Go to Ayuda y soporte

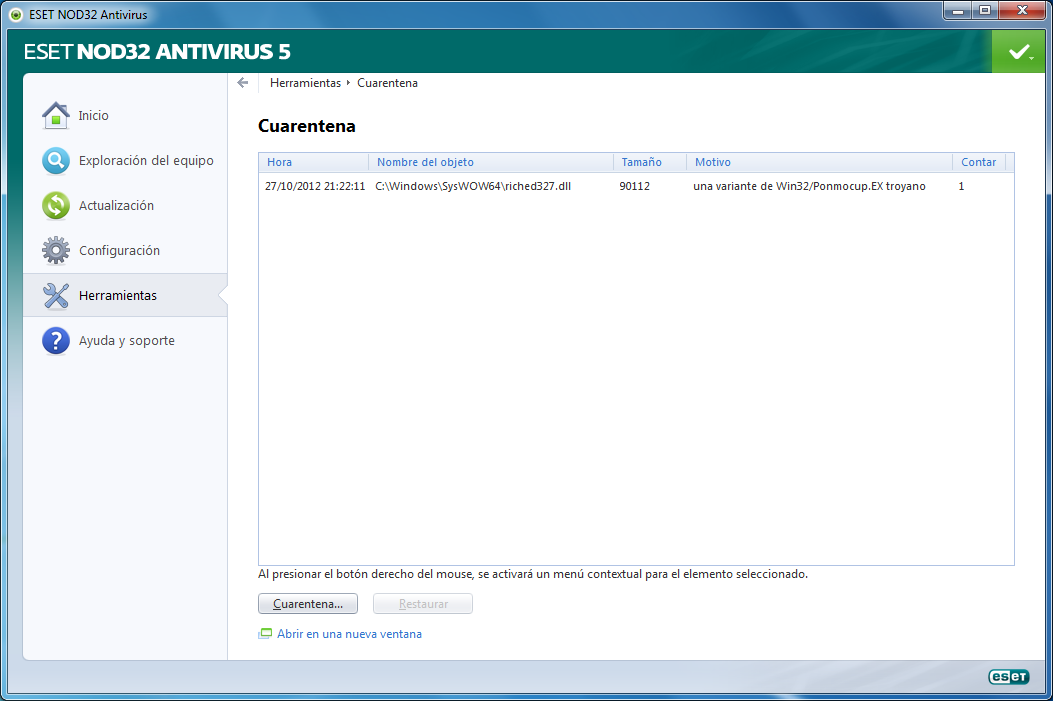(x=127, y=341)
